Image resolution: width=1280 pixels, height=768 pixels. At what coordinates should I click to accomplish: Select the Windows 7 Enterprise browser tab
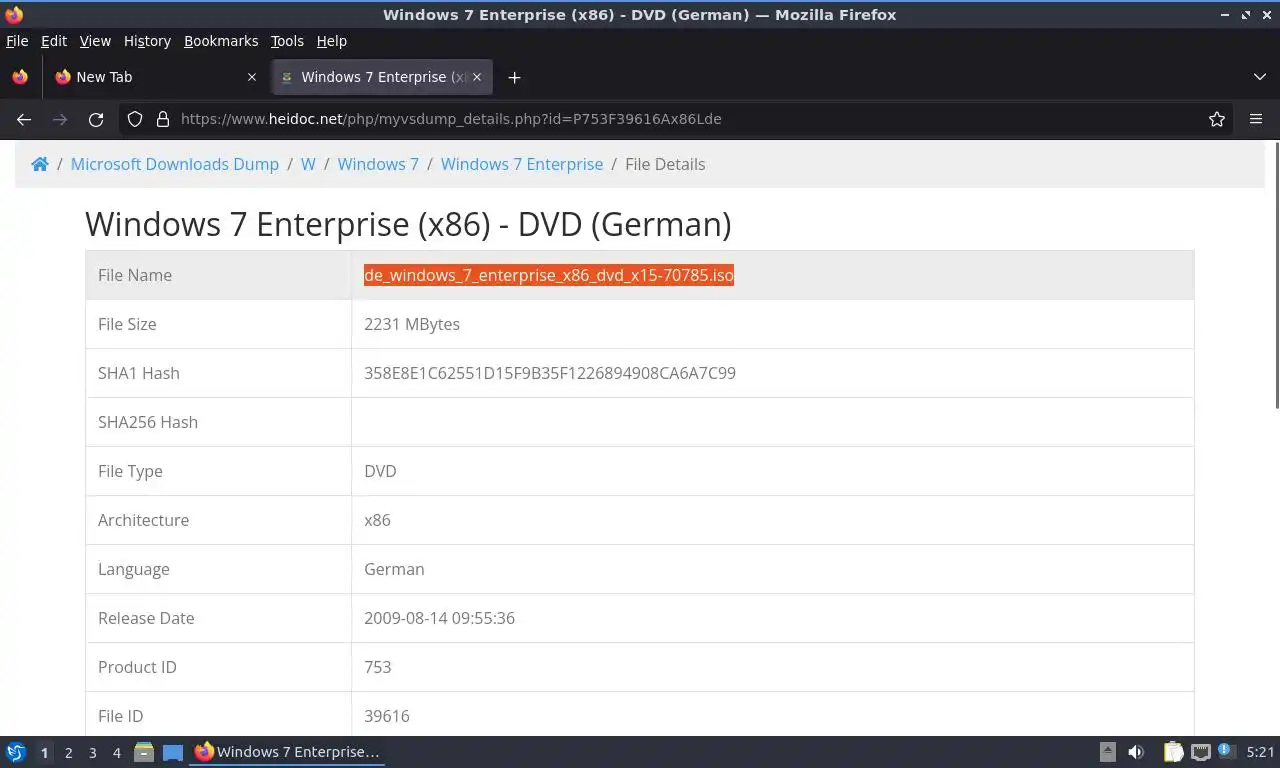click(x=382, y=77)
